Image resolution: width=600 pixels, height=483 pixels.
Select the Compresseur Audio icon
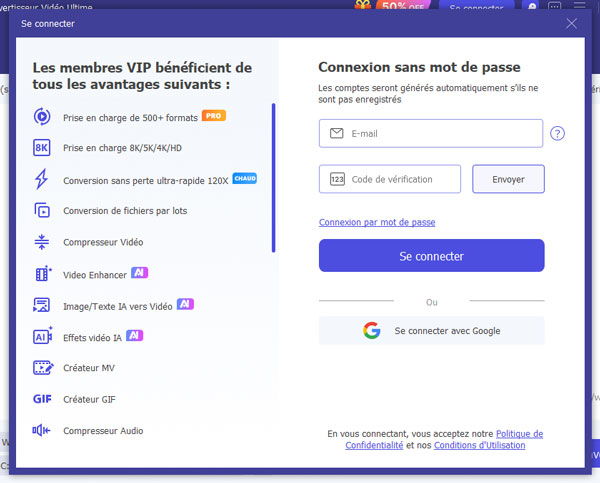[42, 431]
